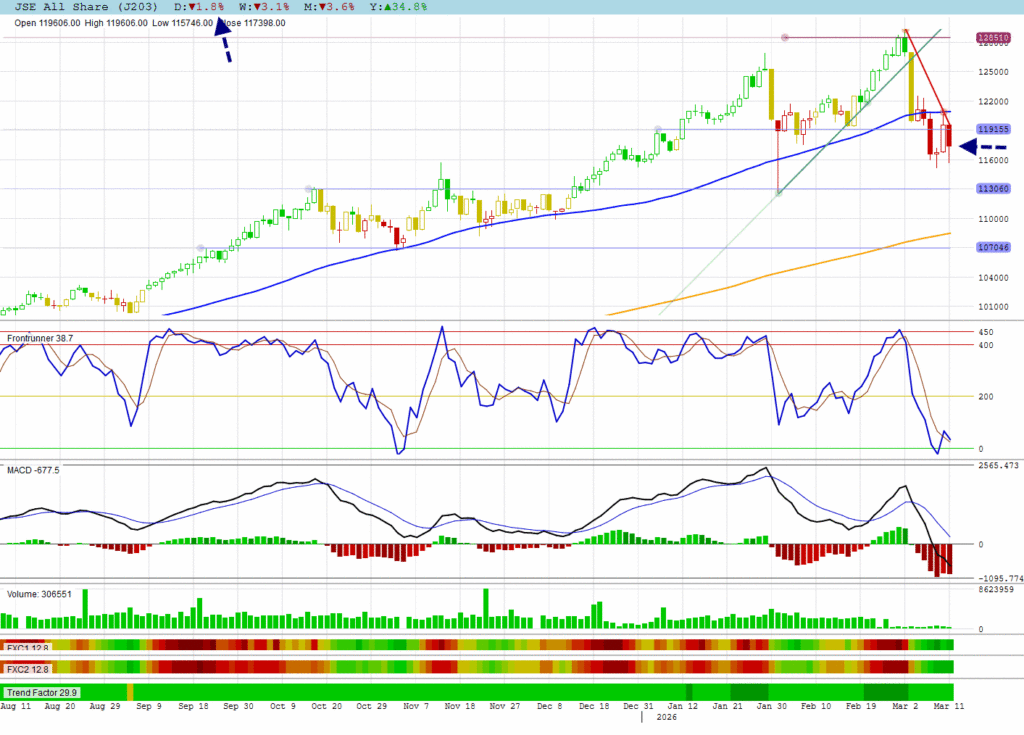Viewport: 1024px width, 735px height.
Task: Click the Open 119606.00 price readout
Action: (44, 23)
